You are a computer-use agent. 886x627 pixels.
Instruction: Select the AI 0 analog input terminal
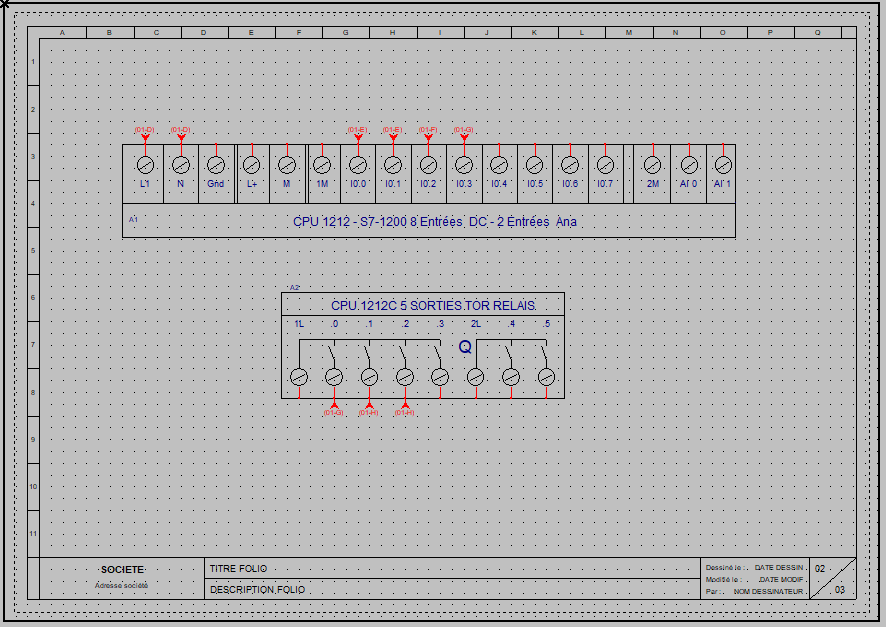[x=688, y=164]
